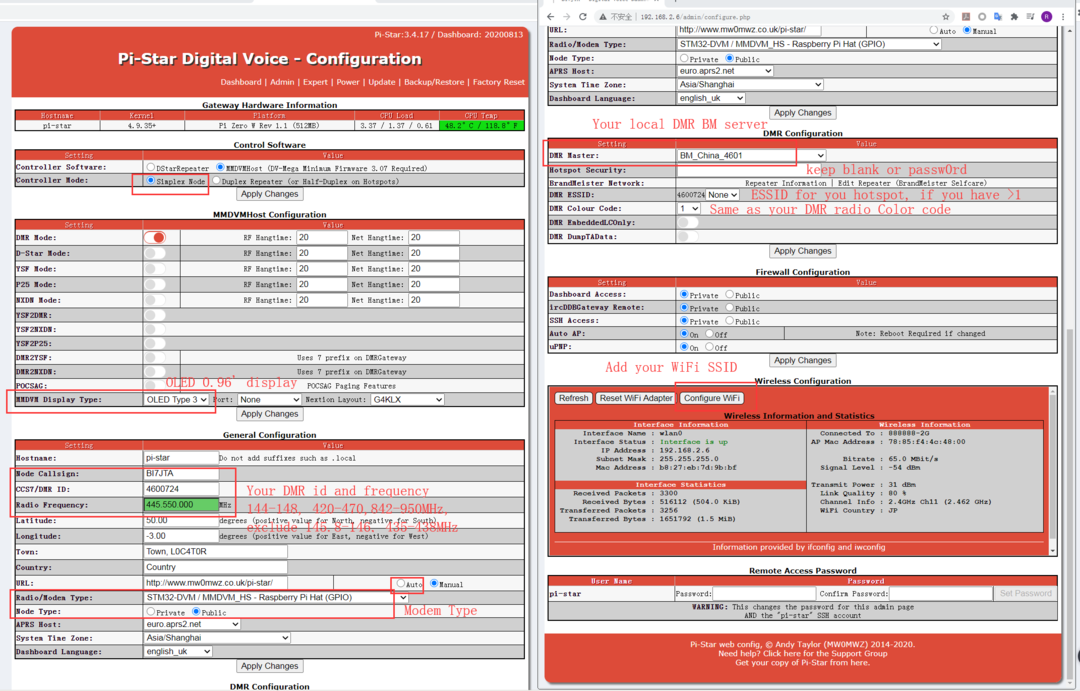Screen dimensions: 1080x691
Task: Open the Backup/Restore menu link
Action: click(434, 82)
